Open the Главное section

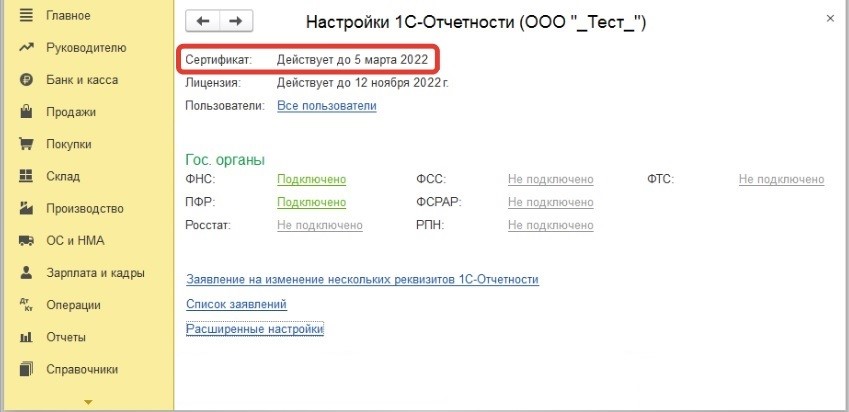point(68,15)
